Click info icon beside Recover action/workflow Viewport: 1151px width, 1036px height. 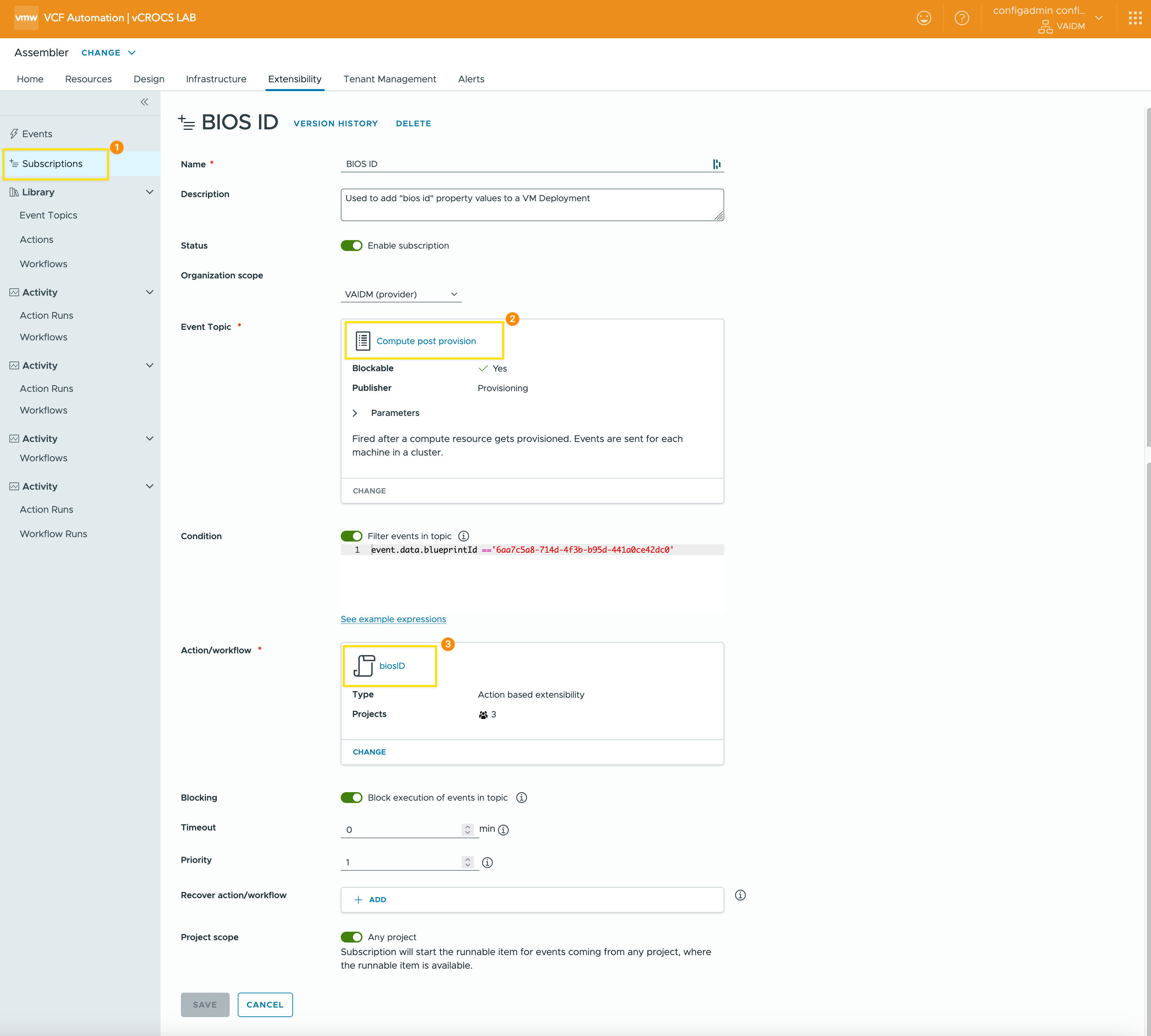click(x=740, y=895)
